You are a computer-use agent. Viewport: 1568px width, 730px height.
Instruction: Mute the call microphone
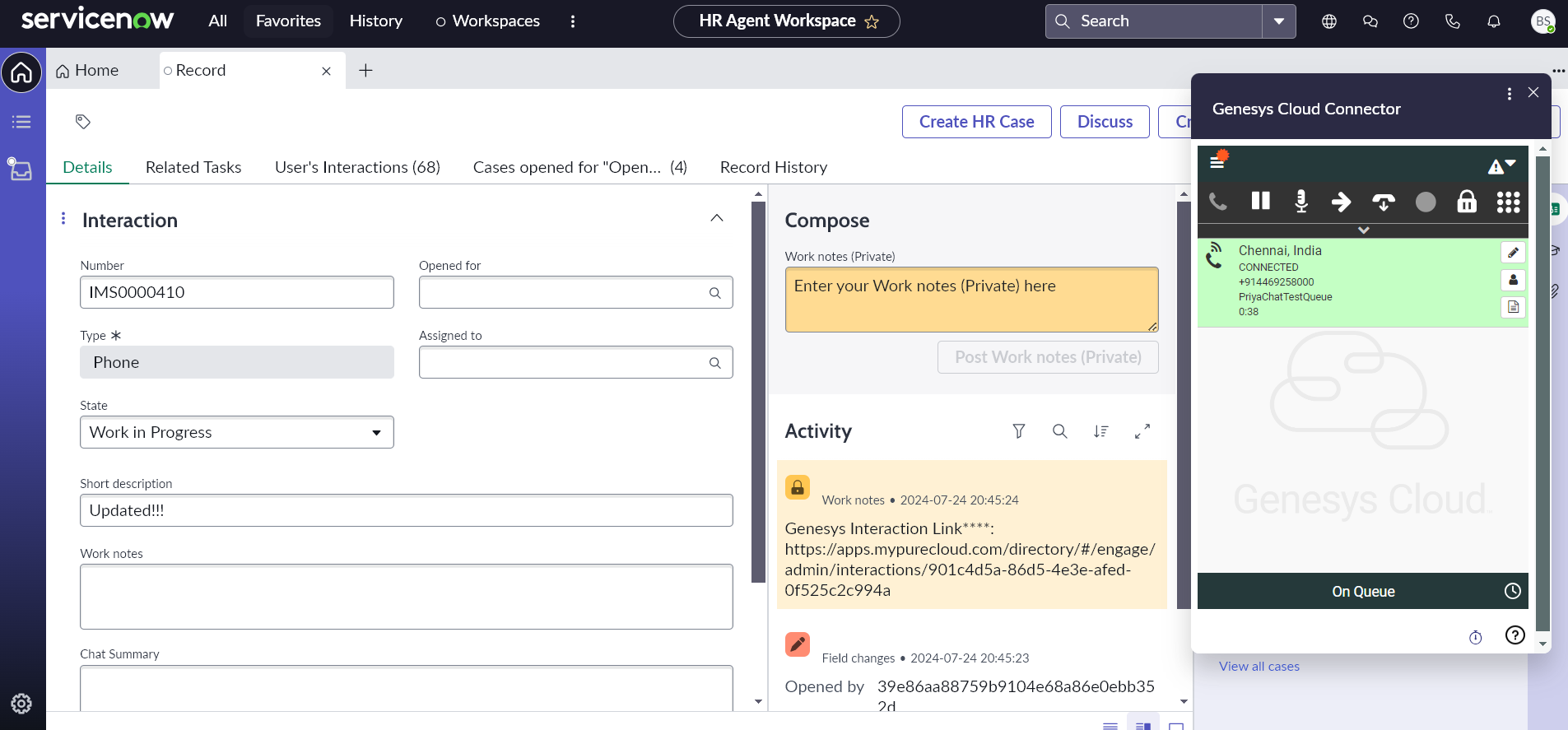click(x=1301, y=202)
